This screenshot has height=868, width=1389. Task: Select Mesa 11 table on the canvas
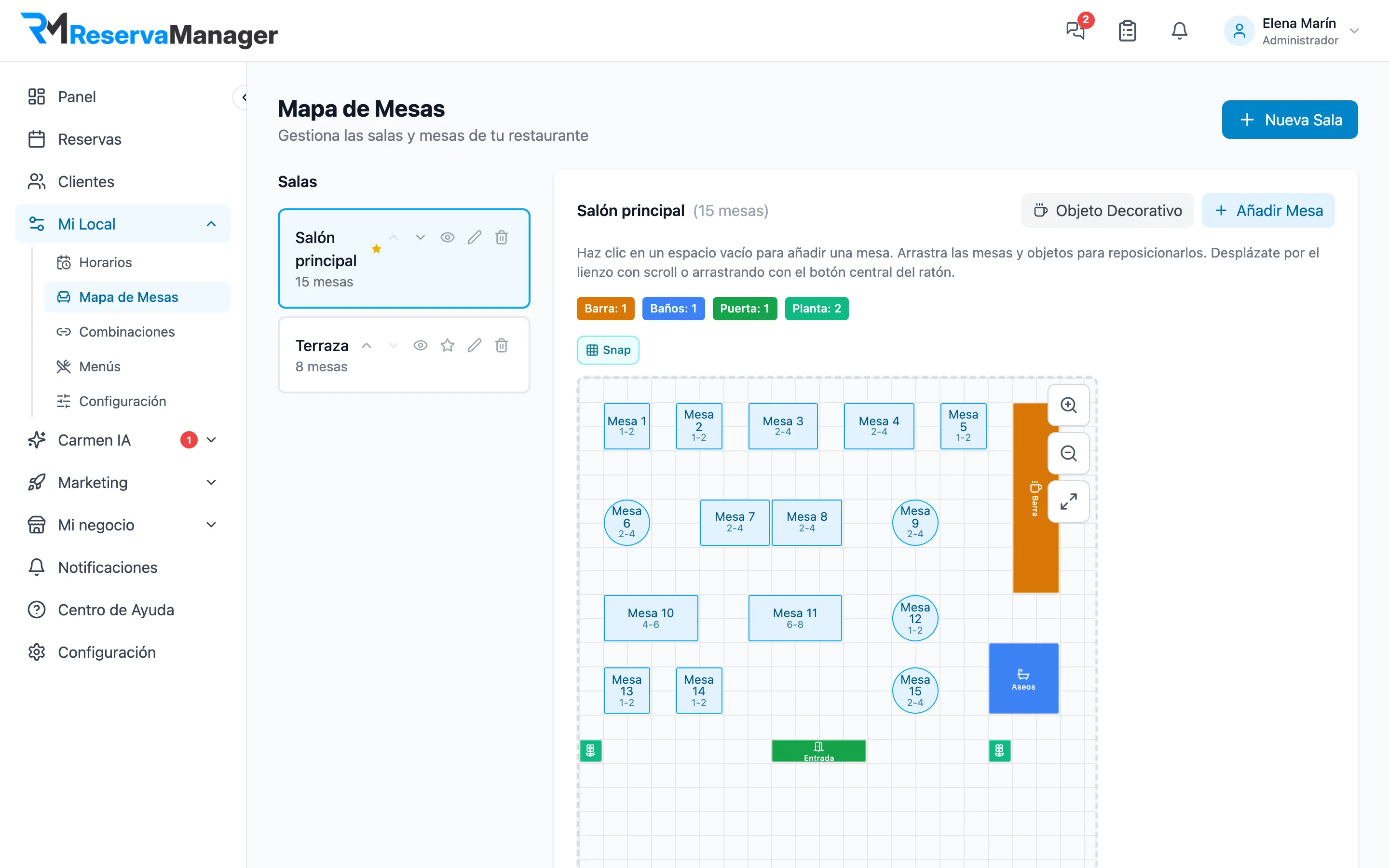click(795, 618)
